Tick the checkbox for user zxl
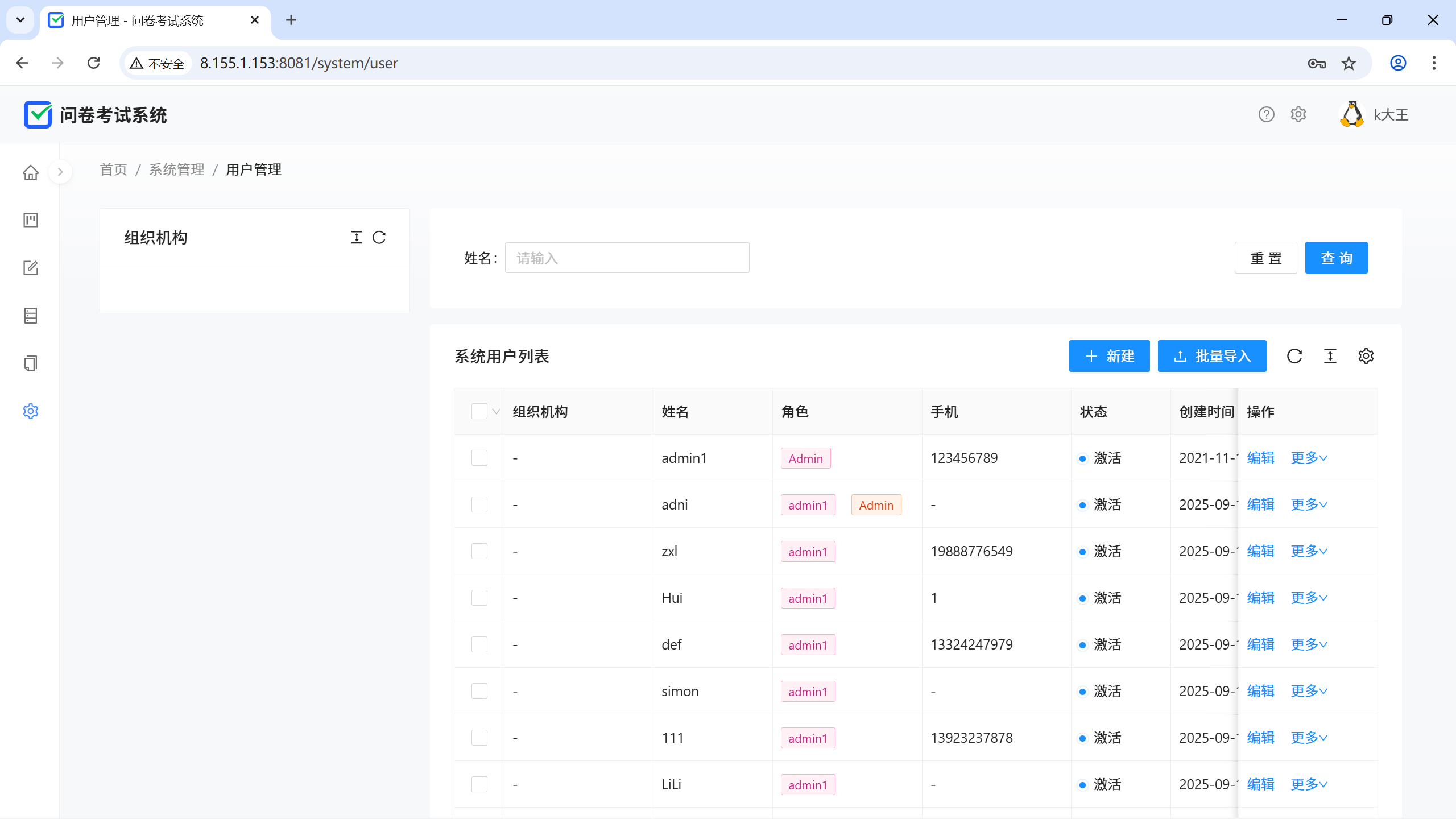This screenshot has height=819, width=1456. click(x=479, y=551)
